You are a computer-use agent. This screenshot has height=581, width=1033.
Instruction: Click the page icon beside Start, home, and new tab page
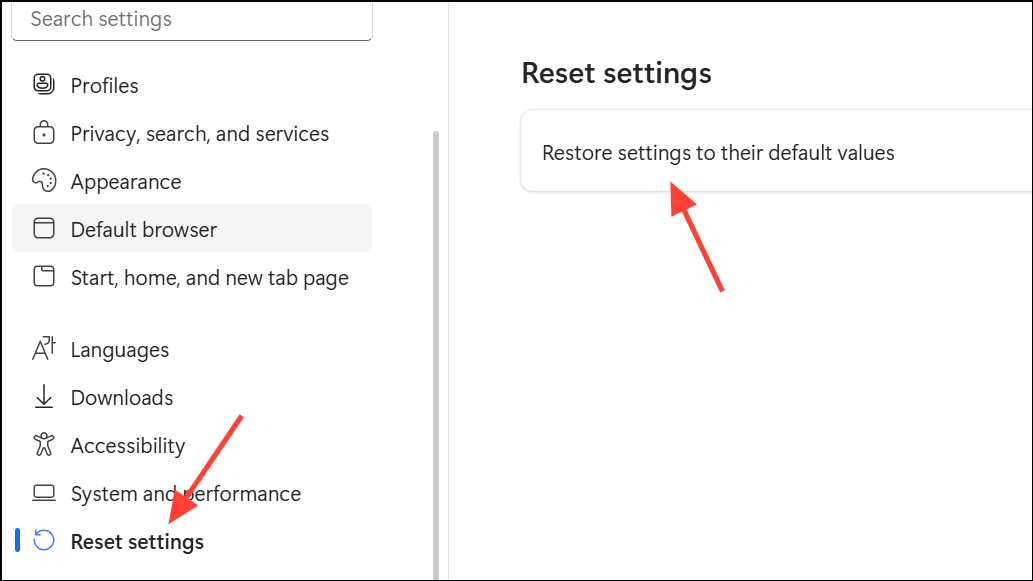pos(45,277)
